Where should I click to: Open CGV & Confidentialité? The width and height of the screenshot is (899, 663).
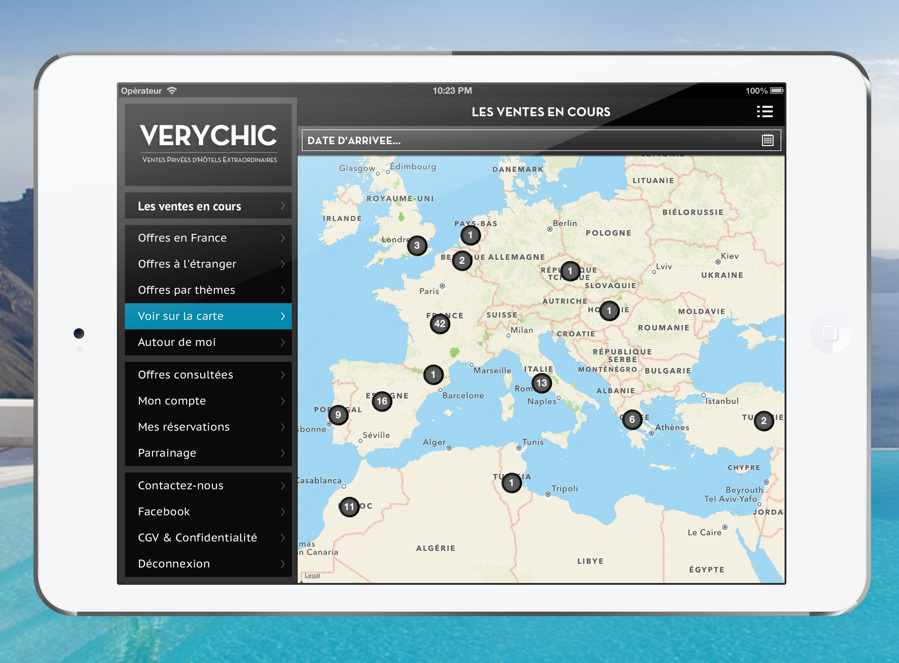point(208,537)
